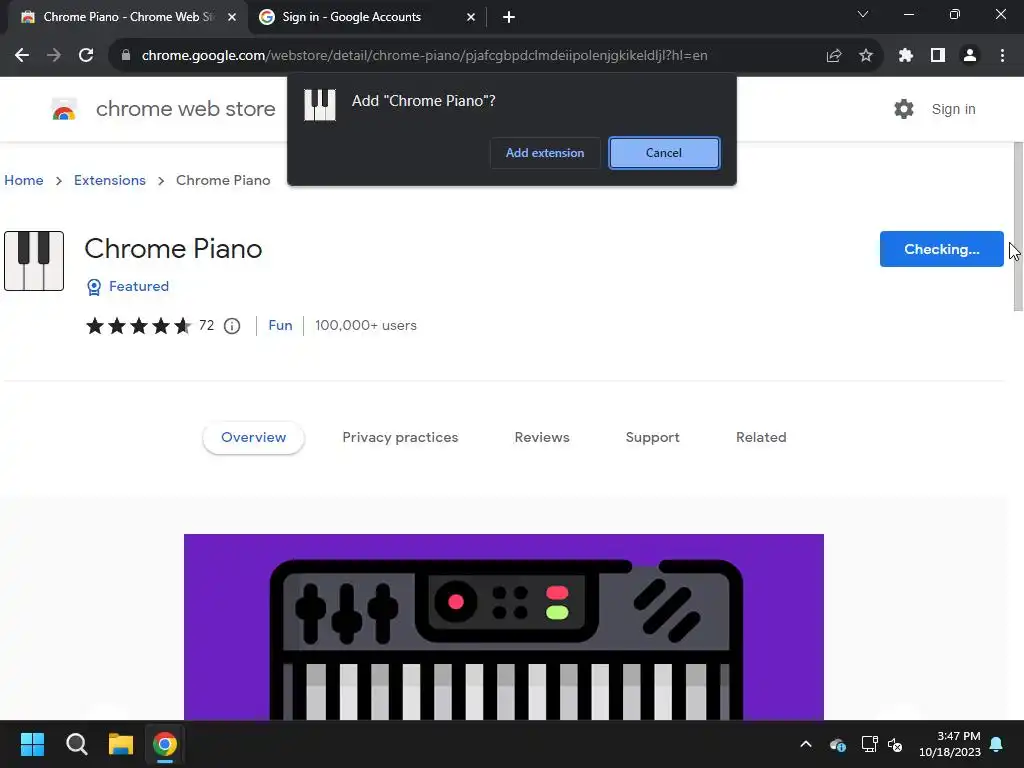The width and height of the screenshot is (1024, 768).
Task: Switch to the Privacy practices tab
Action: pyautogui.click(x=400, y=438)
